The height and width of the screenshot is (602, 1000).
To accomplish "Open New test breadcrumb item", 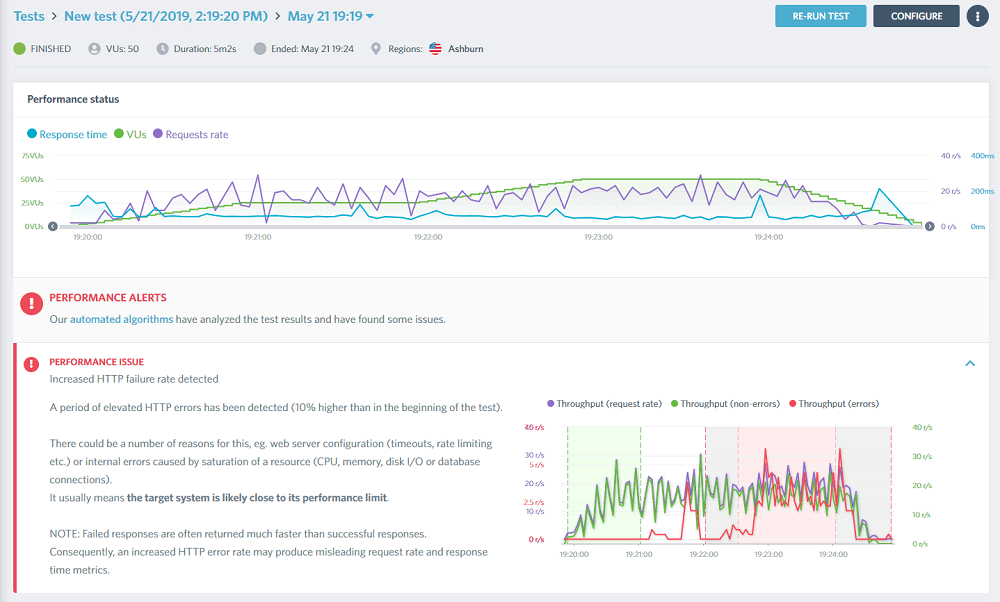I will click(x=166, y=16).
